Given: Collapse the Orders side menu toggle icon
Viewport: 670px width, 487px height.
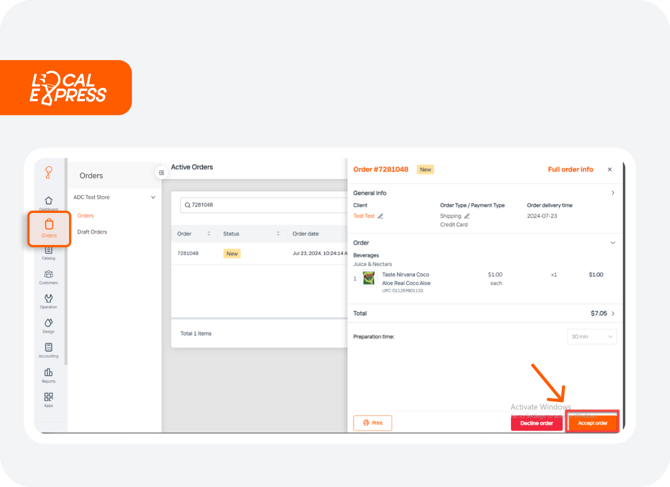Looking at the screenshot, I should 161,173.
